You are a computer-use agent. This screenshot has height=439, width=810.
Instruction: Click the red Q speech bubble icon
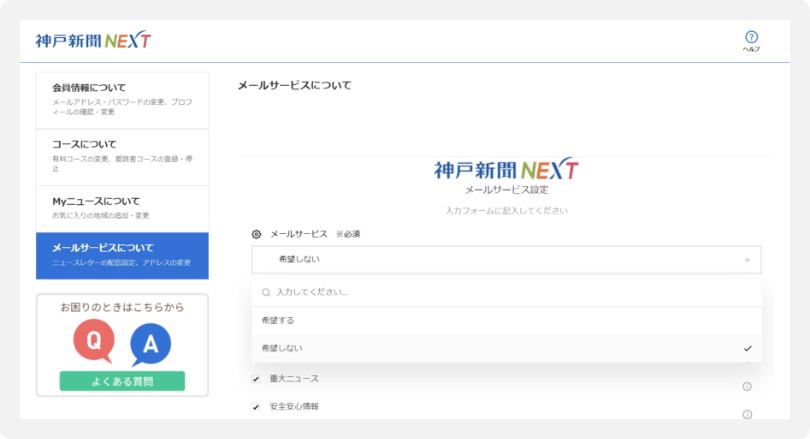[94, 341]
